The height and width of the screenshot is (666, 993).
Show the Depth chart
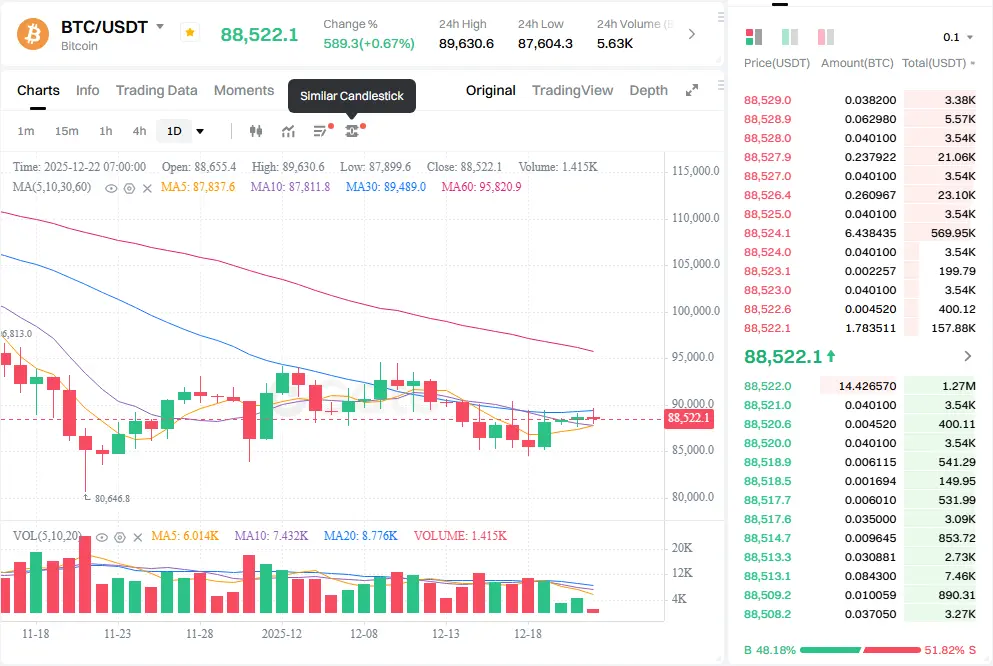click(x=648, y=91)
